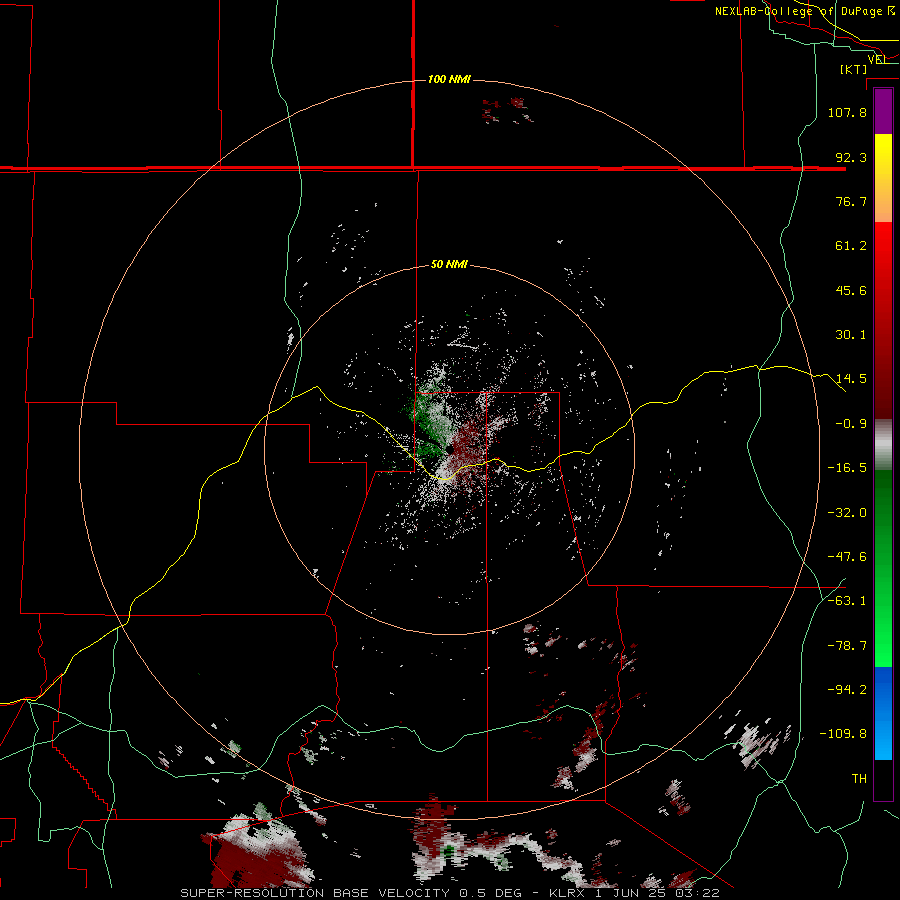Select the -47.6 scale value
The width and height of the screenshot is (900, 900).
(x=847, y=557)
